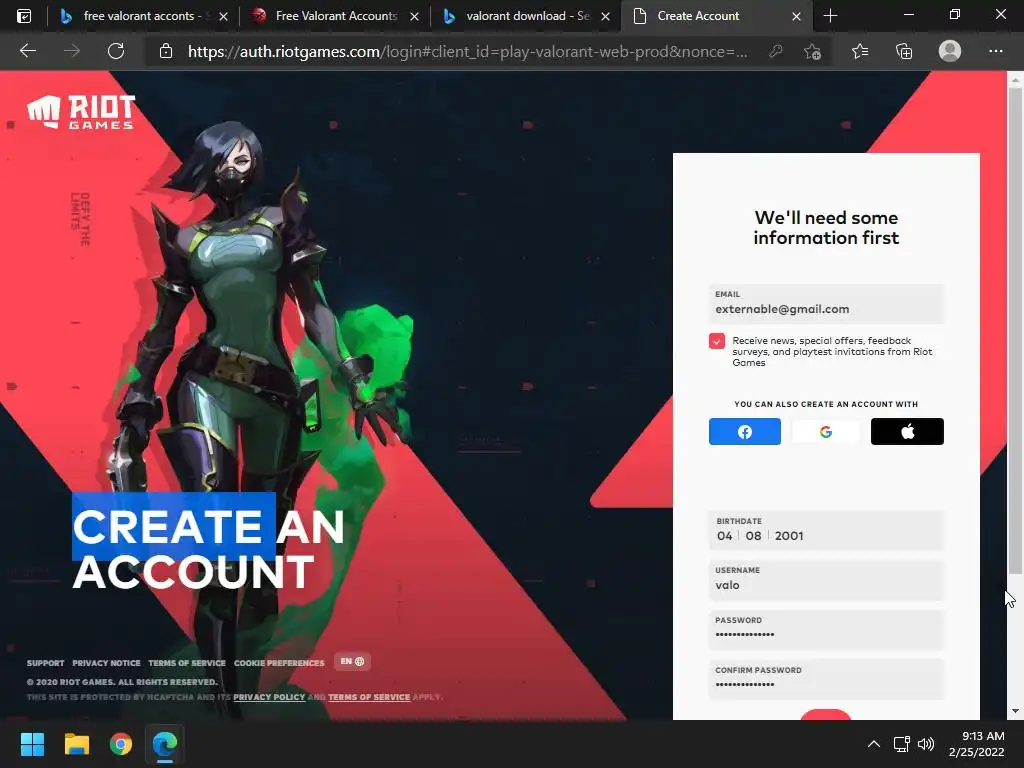Open the volume tray icon
Screen dimensions: 1024x768
tap(926, 744)
